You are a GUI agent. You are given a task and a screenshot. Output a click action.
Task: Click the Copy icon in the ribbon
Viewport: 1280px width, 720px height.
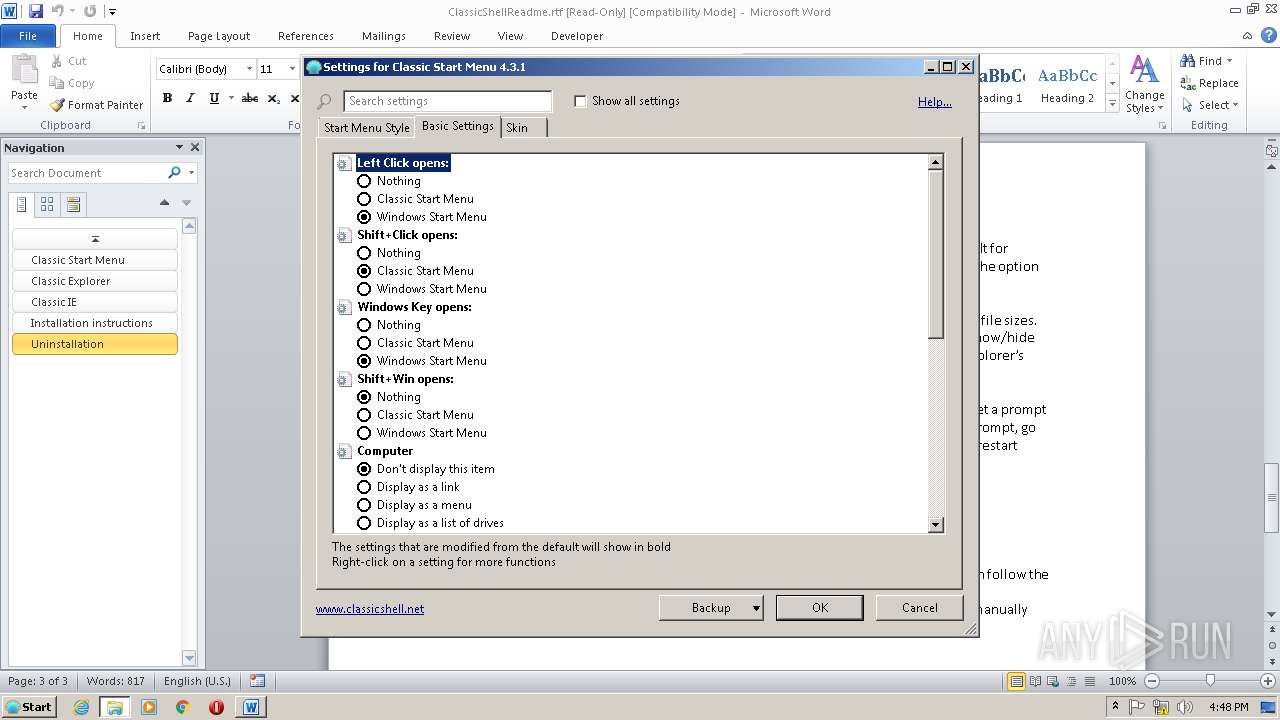55,83
